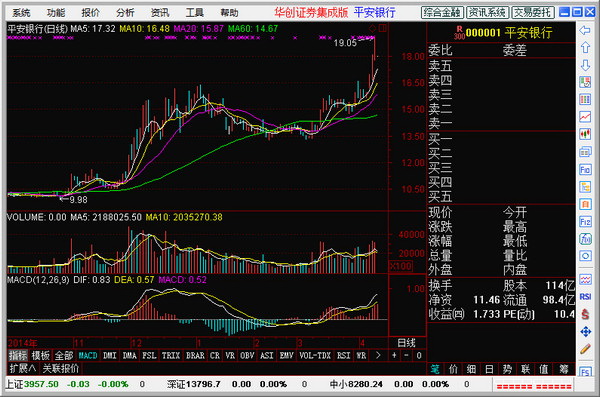
Task: Click the up arrow sidebar icon
Action: click(585, 48)
